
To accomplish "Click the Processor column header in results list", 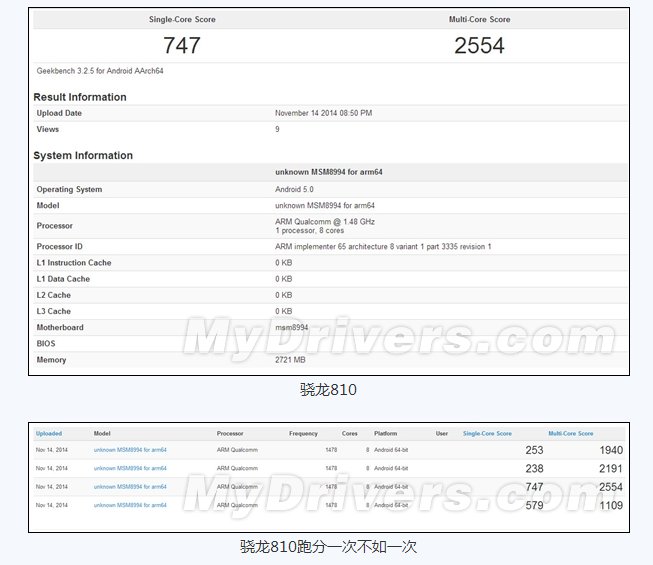I will click(x=230, y=433).
